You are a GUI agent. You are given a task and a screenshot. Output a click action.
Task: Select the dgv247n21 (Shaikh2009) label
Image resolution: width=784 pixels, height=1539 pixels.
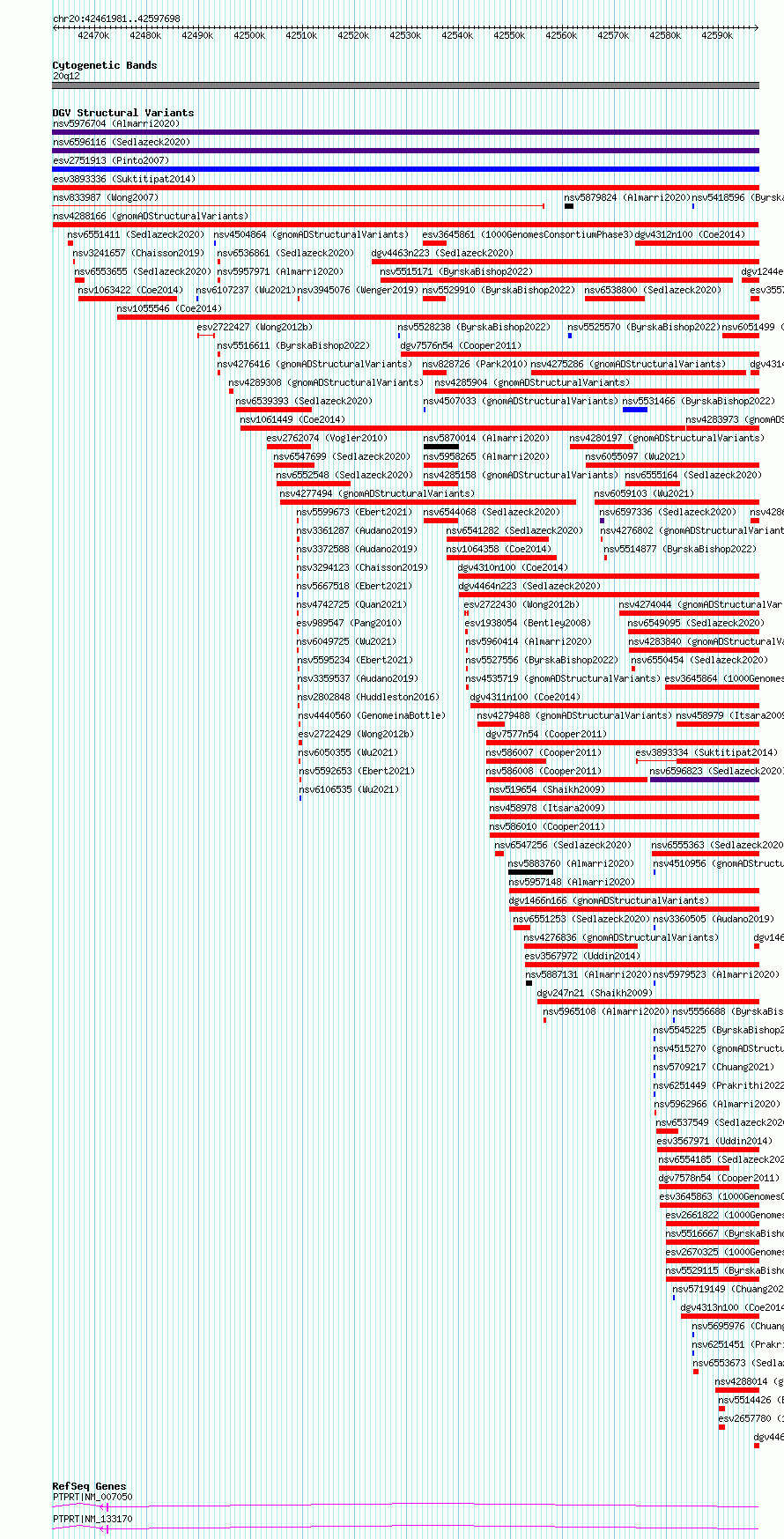pos(595,993)
